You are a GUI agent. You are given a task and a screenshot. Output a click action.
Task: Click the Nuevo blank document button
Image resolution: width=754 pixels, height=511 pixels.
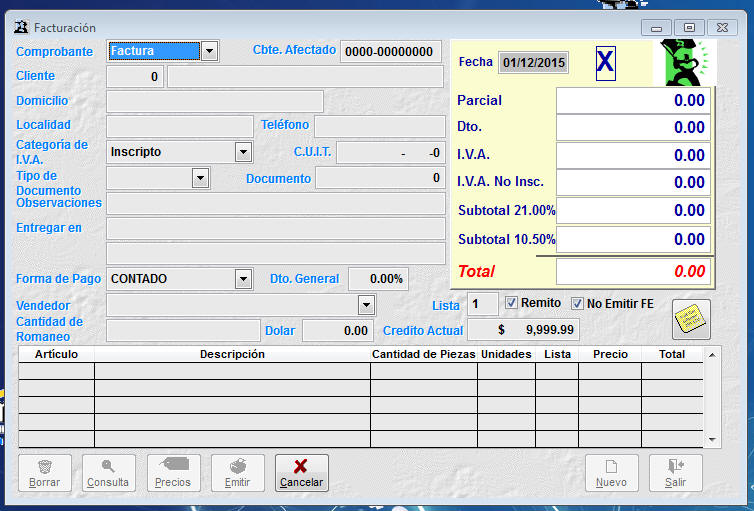(611, 472)
